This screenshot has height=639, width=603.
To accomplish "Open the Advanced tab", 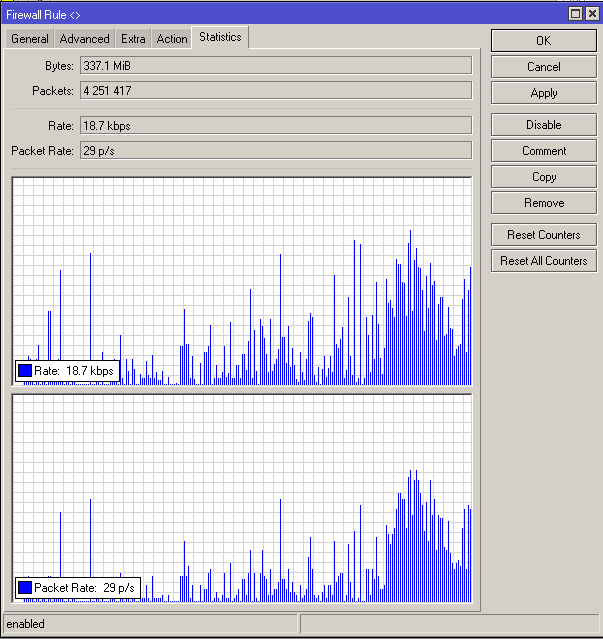I will [84, 39].
